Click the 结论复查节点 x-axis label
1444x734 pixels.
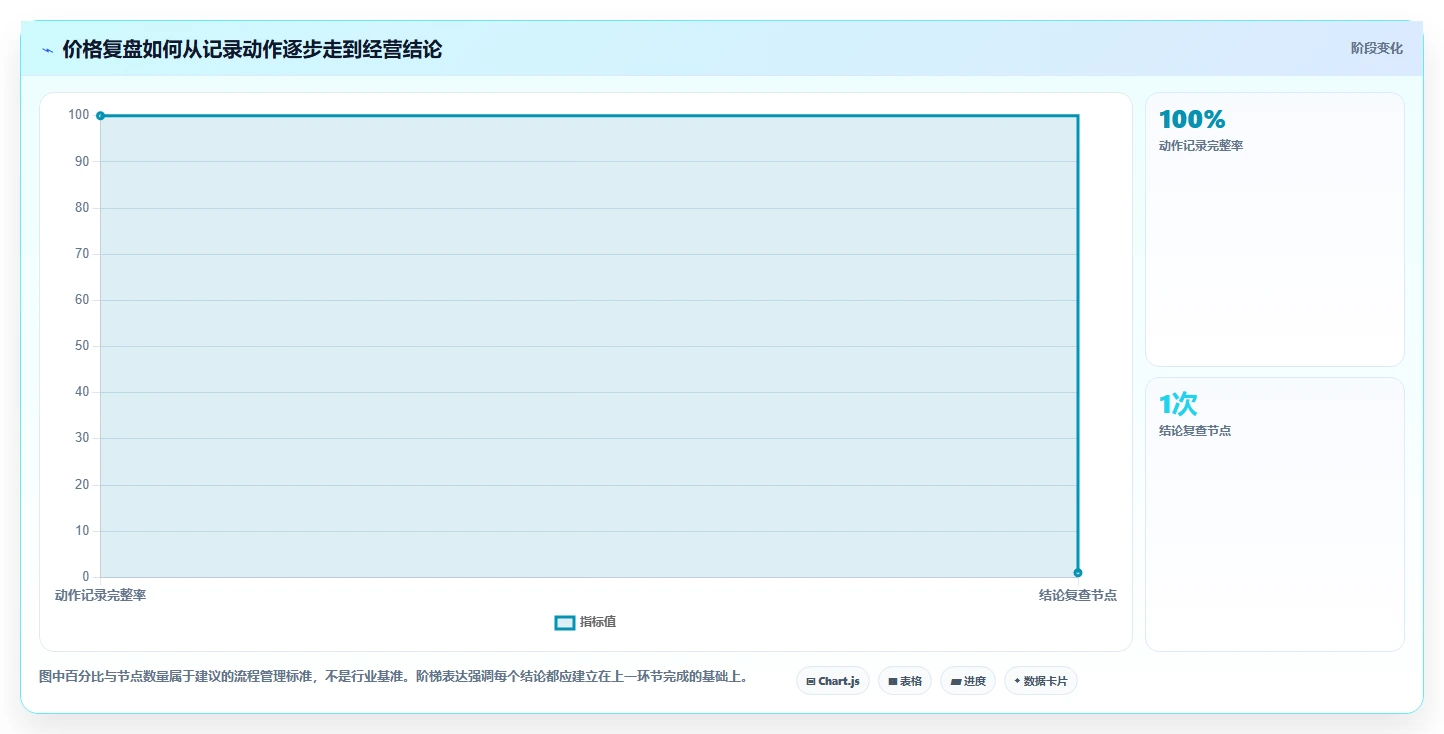1077,595
